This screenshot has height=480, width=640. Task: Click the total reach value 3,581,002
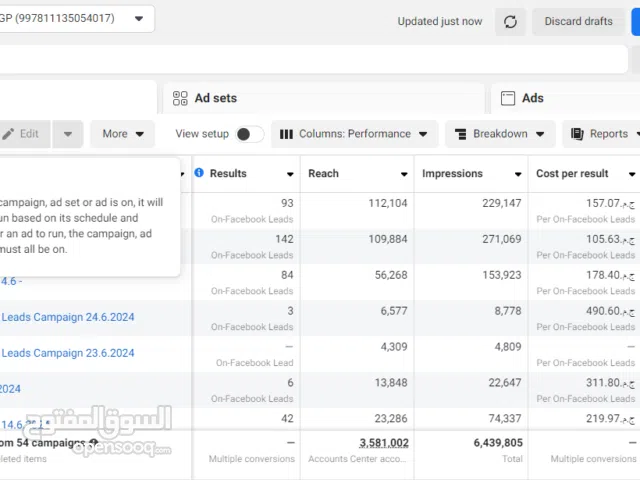click(x=383, y=443)
